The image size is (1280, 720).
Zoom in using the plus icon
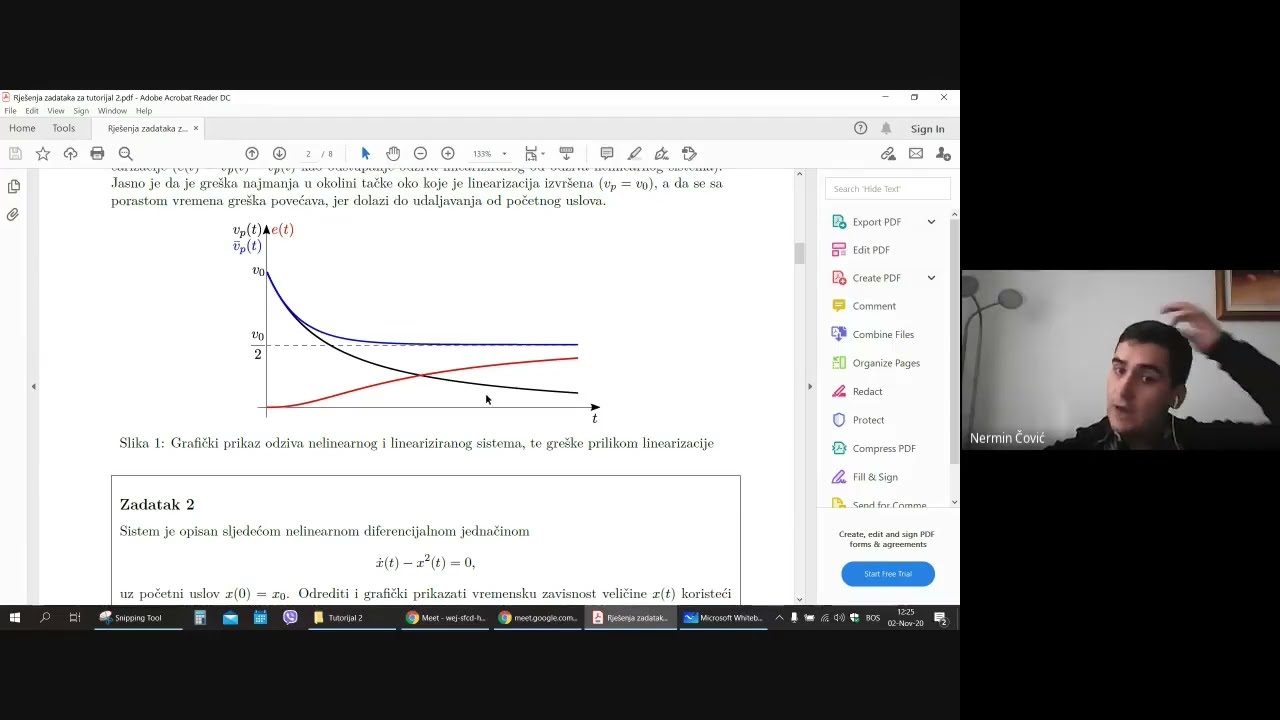tap(448, 153)
